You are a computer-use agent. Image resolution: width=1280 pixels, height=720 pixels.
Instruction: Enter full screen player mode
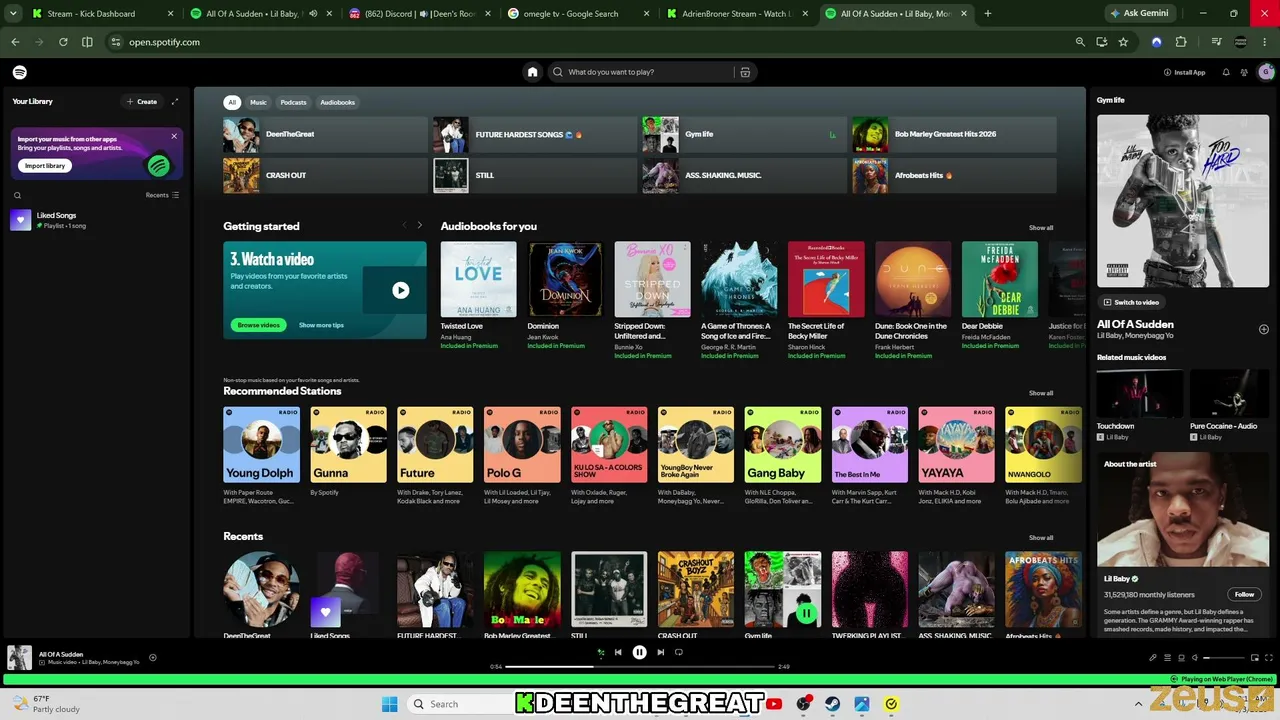point(1269,658)
